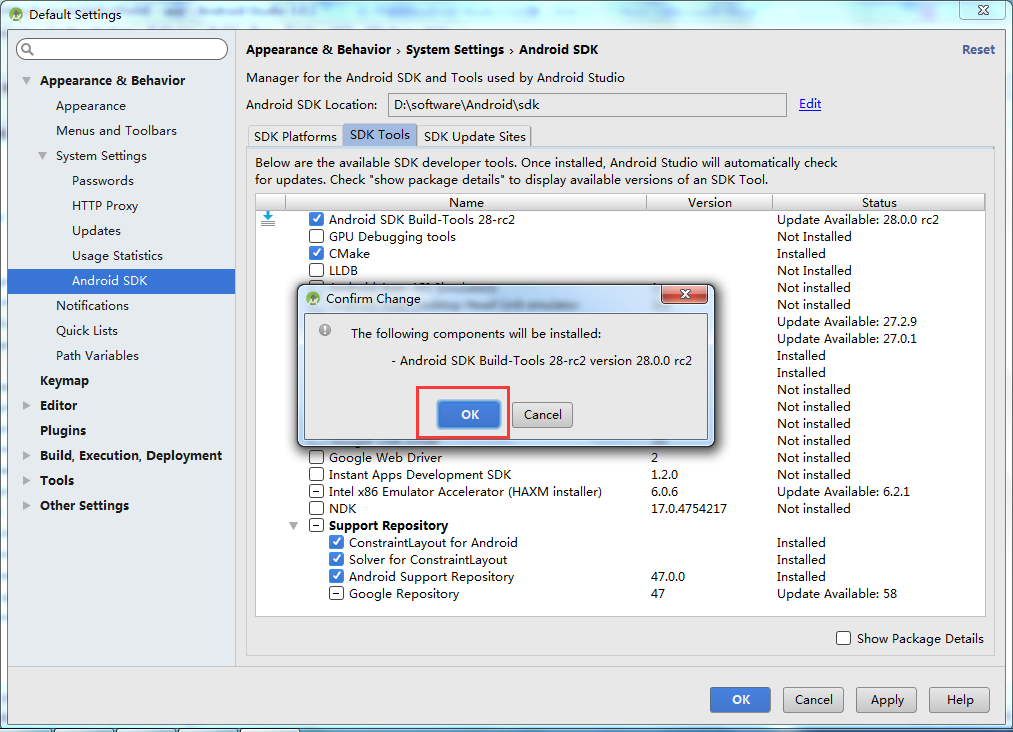Uncheck Android Support Repository checkbox
The image size is (1013, 732).
tap(337, 576)
